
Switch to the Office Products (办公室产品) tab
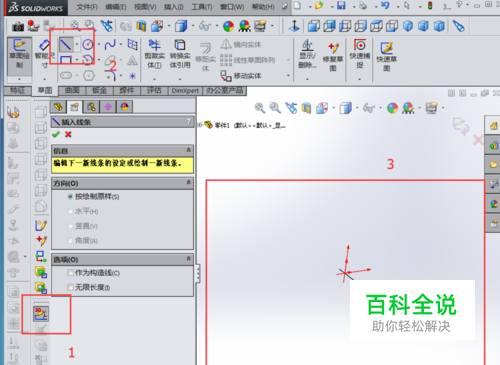(x=225, y=90)
